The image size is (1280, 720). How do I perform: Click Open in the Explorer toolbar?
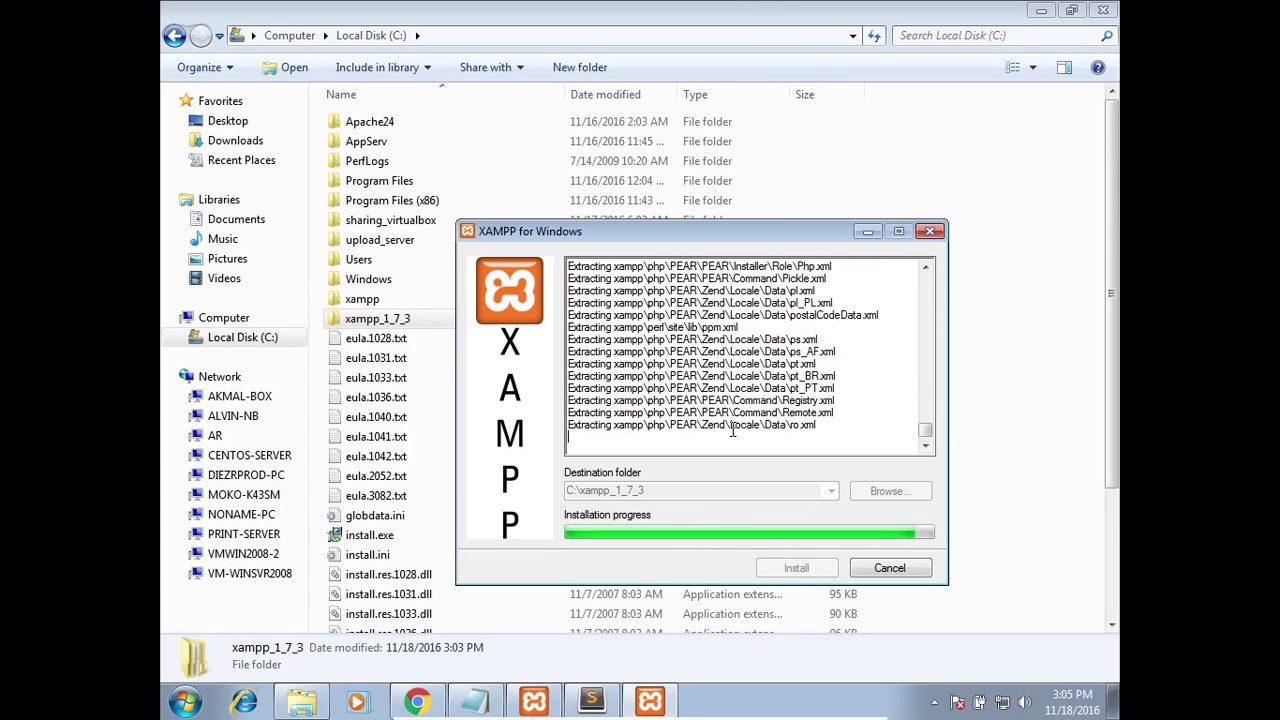[285, 67]
